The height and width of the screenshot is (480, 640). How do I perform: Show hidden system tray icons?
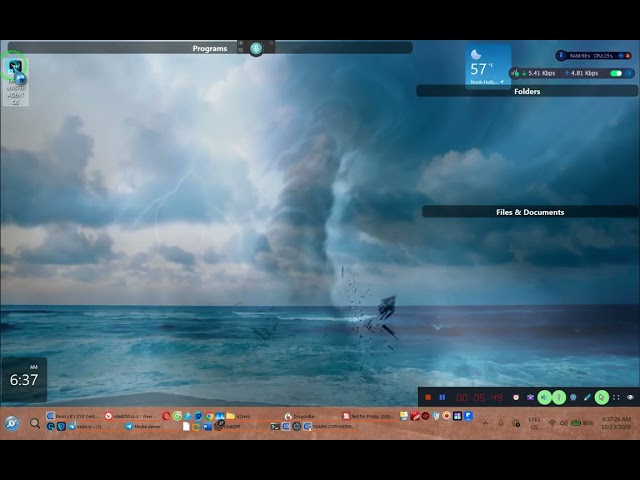pos(485,423)
